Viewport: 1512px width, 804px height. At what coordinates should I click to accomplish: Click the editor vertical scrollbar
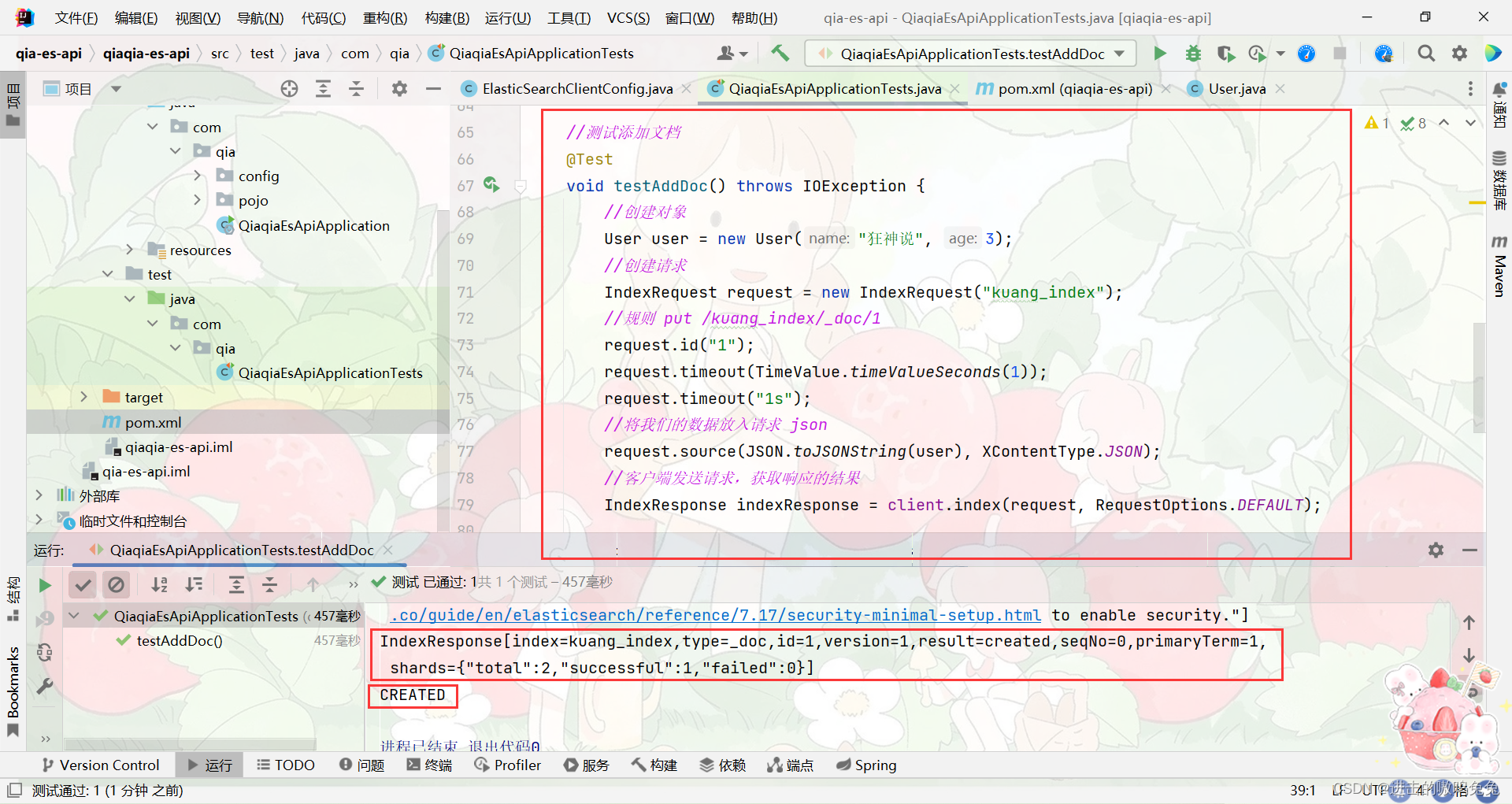click(x=1479, y=377)
